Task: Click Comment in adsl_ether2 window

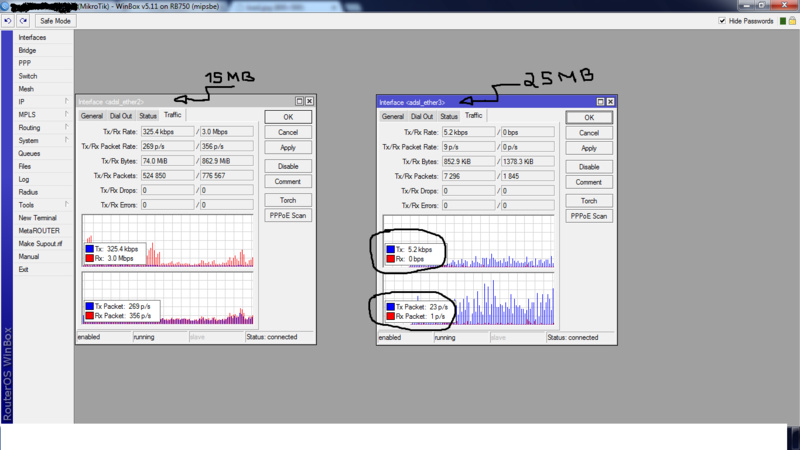Action: pyautogui.click(x=288, y=182)
